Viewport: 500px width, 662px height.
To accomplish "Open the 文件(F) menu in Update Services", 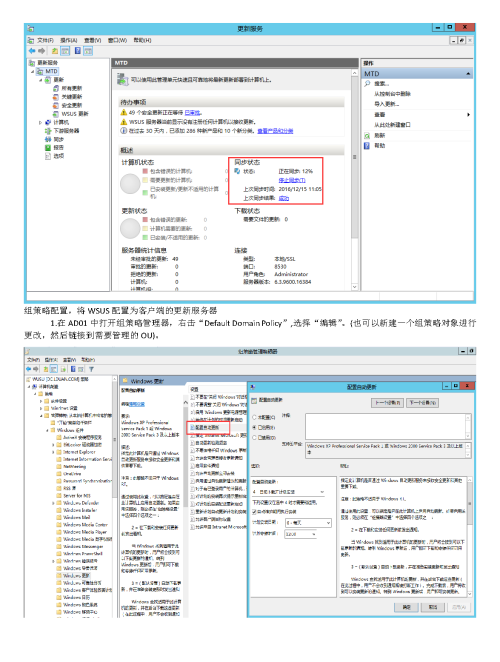I will [x=45, y=40].
